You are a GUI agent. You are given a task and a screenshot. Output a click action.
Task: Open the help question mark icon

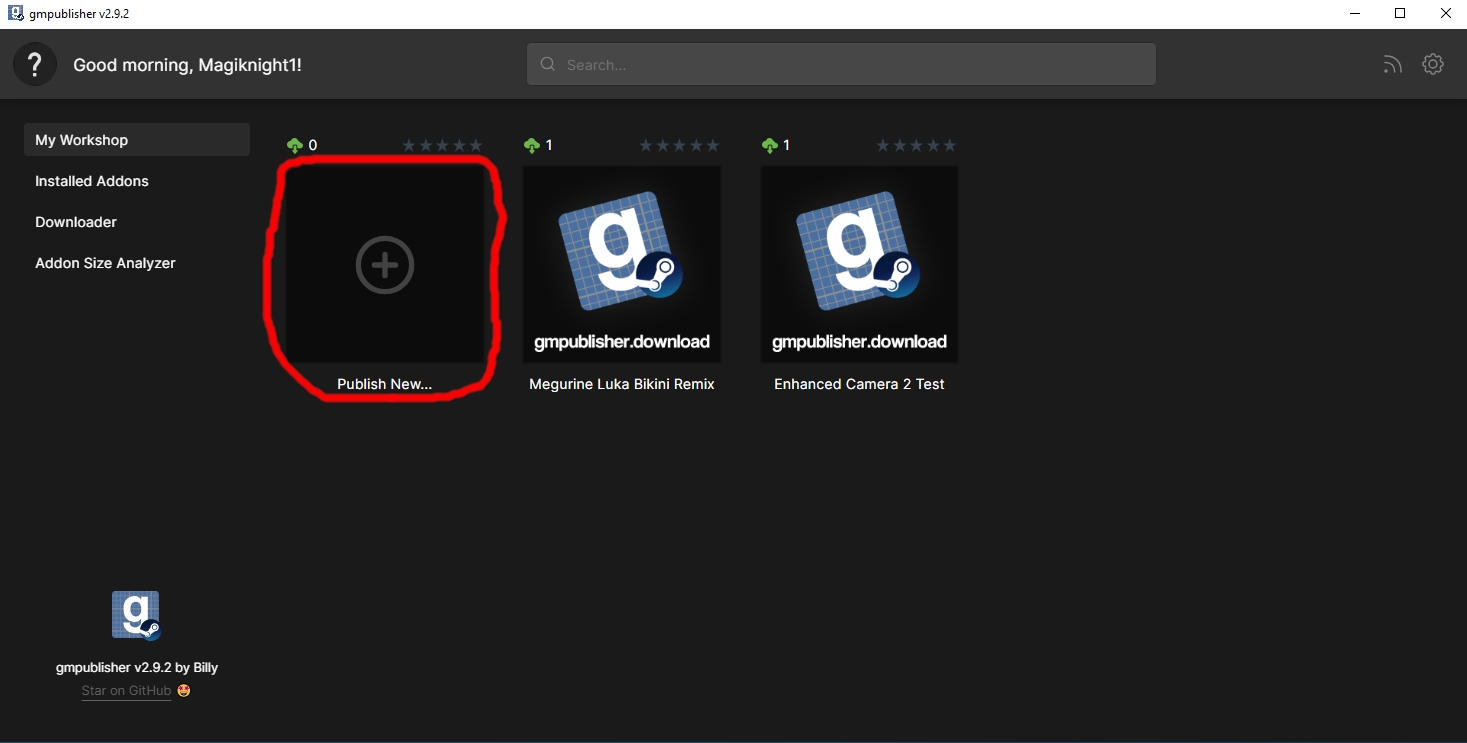click(34, 65)
